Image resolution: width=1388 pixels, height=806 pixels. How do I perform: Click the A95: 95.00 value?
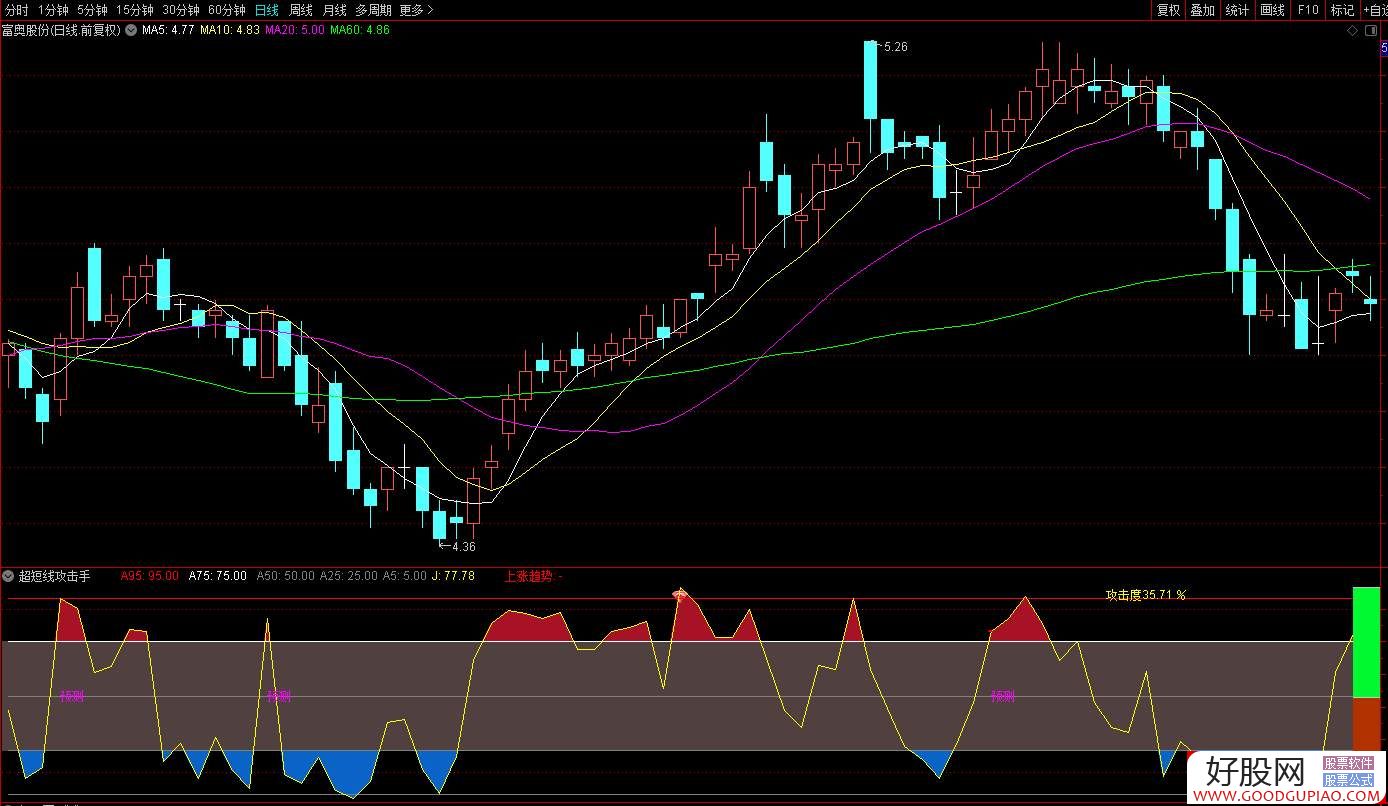coord(149,576)
